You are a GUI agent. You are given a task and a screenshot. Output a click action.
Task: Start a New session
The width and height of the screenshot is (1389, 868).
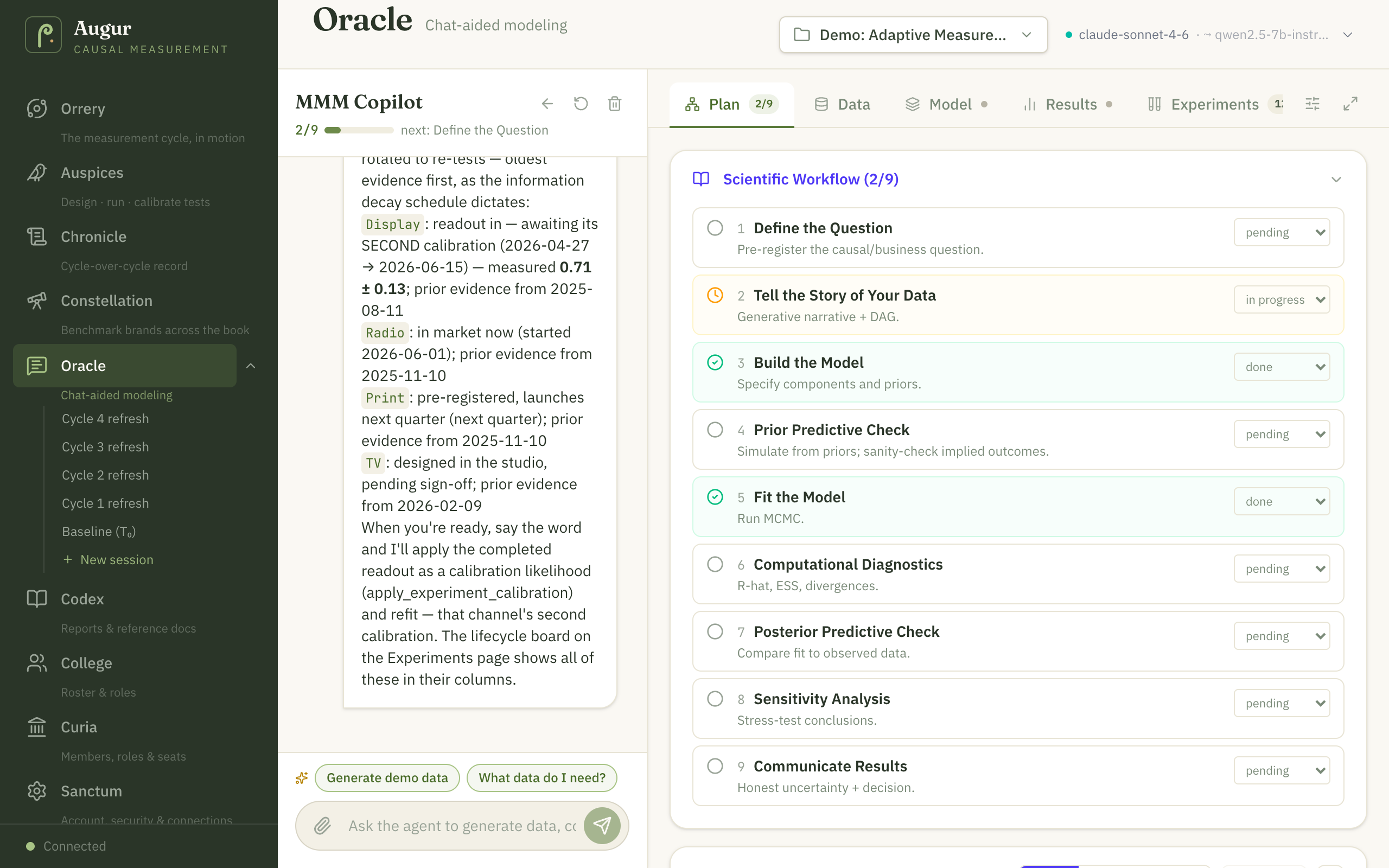108,559
